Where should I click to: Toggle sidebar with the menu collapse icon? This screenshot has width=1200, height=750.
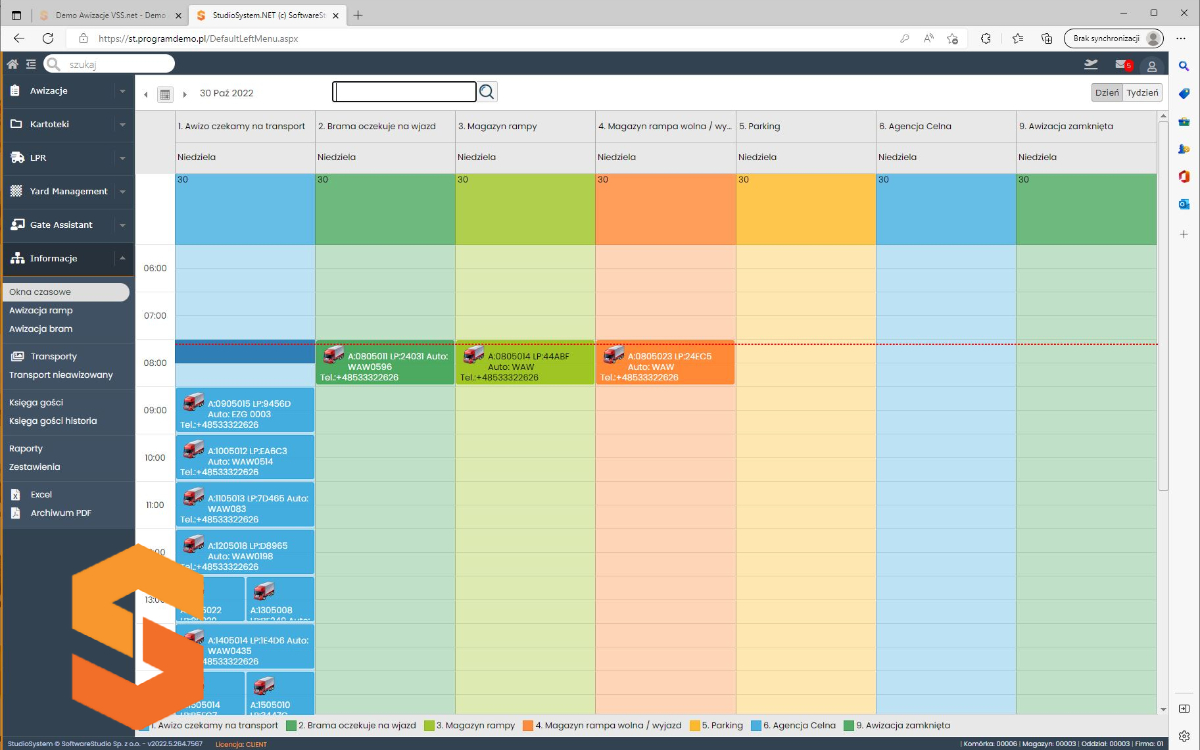click(x=31, y=64)
